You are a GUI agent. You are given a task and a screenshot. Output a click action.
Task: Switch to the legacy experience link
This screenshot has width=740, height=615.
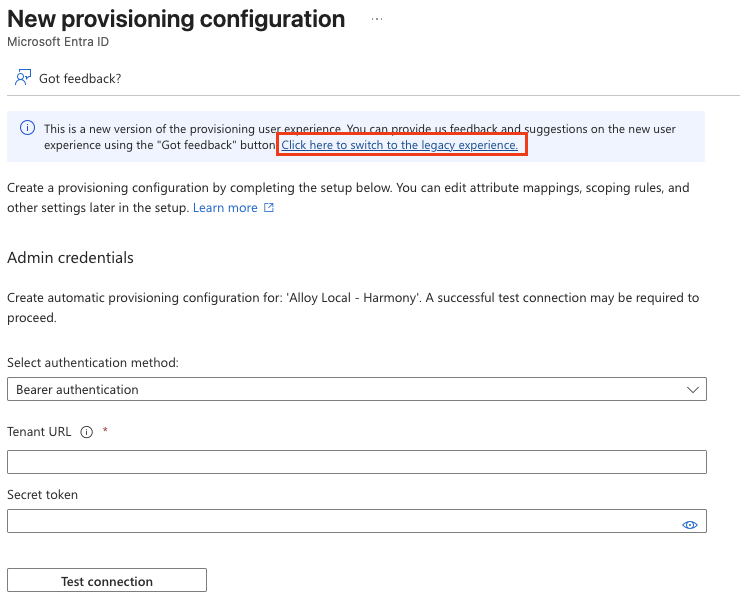coord(400,145)
